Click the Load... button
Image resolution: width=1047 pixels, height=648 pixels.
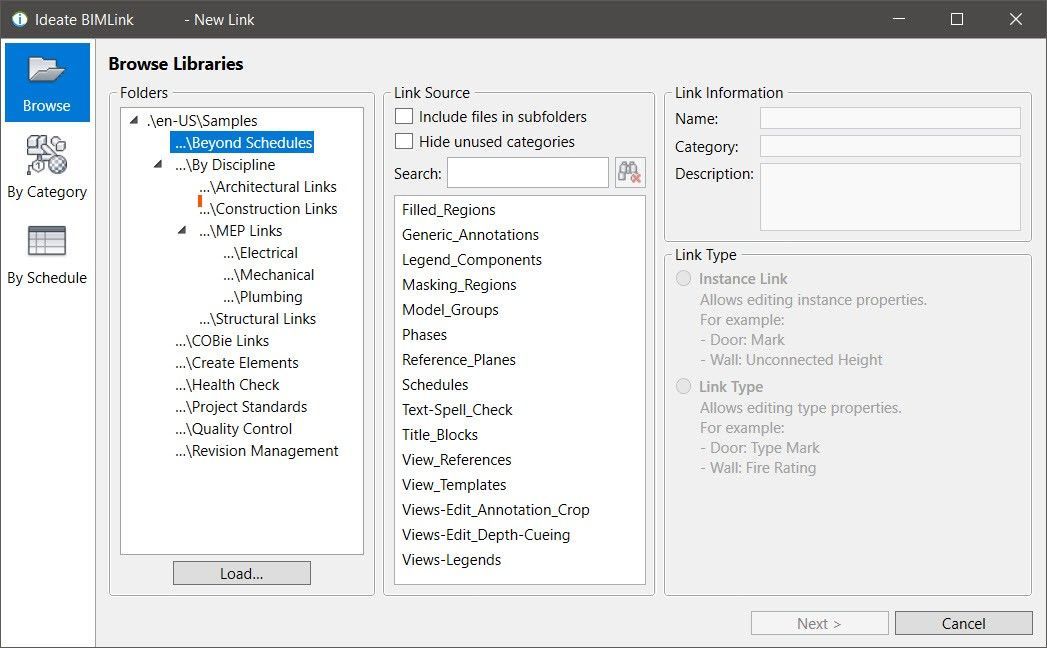(x=242, y=573)
